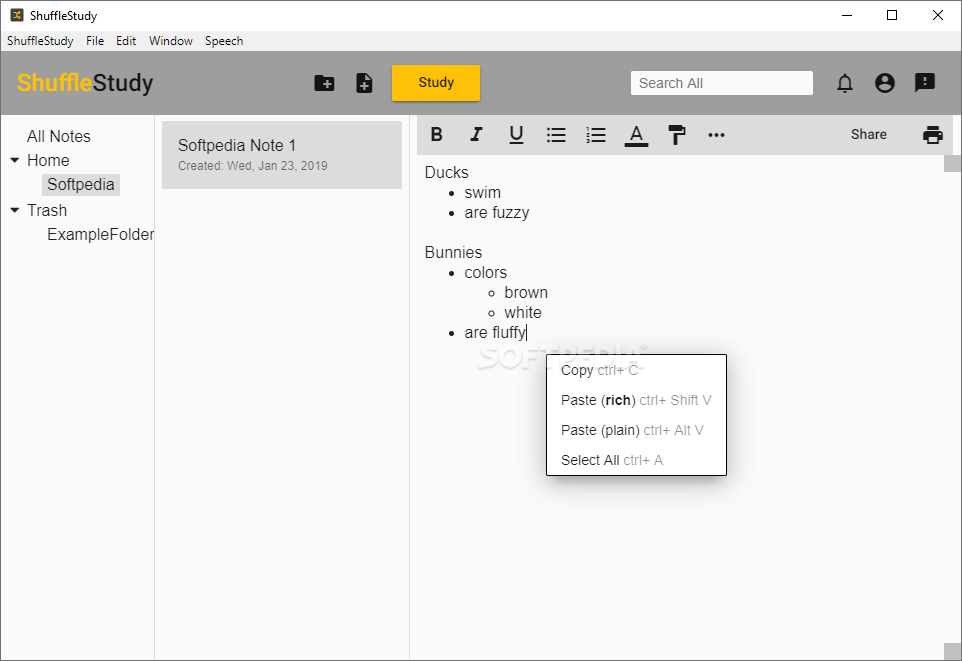Choose Copy from the context menu
This screenshot has height=661, width=962.
click(636, 370)
